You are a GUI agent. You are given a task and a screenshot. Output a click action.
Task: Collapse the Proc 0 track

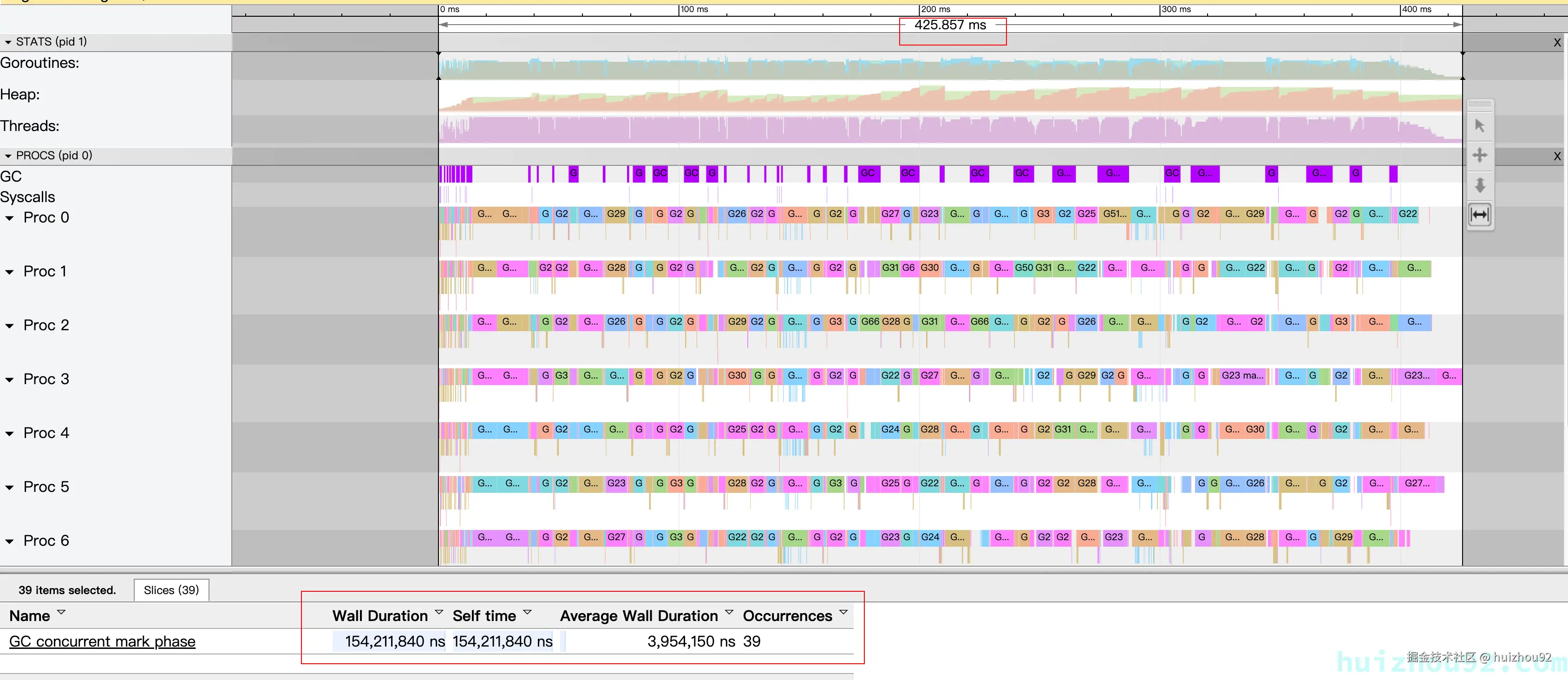(x=10, y=218)
